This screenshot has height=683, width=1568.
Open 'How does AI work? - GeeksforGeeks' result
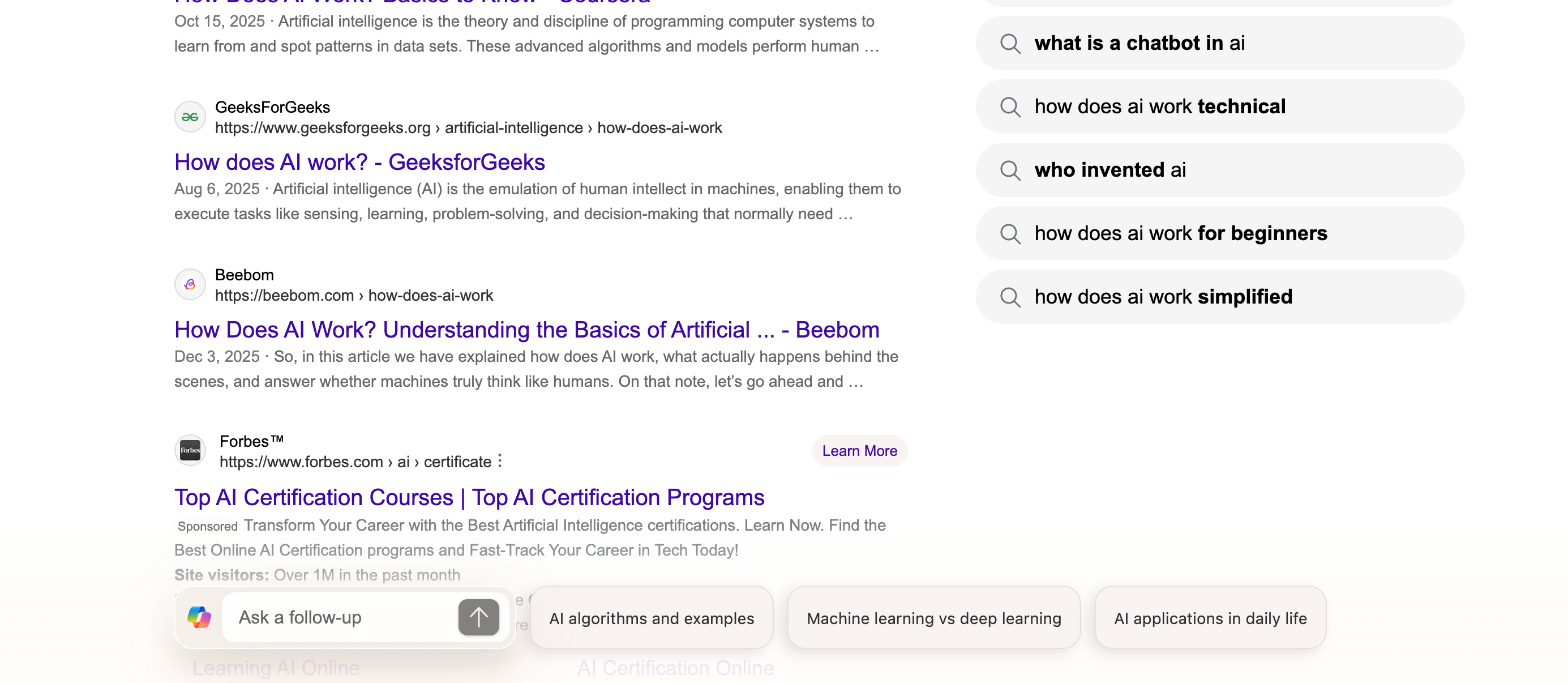click(x=359, y=162)
